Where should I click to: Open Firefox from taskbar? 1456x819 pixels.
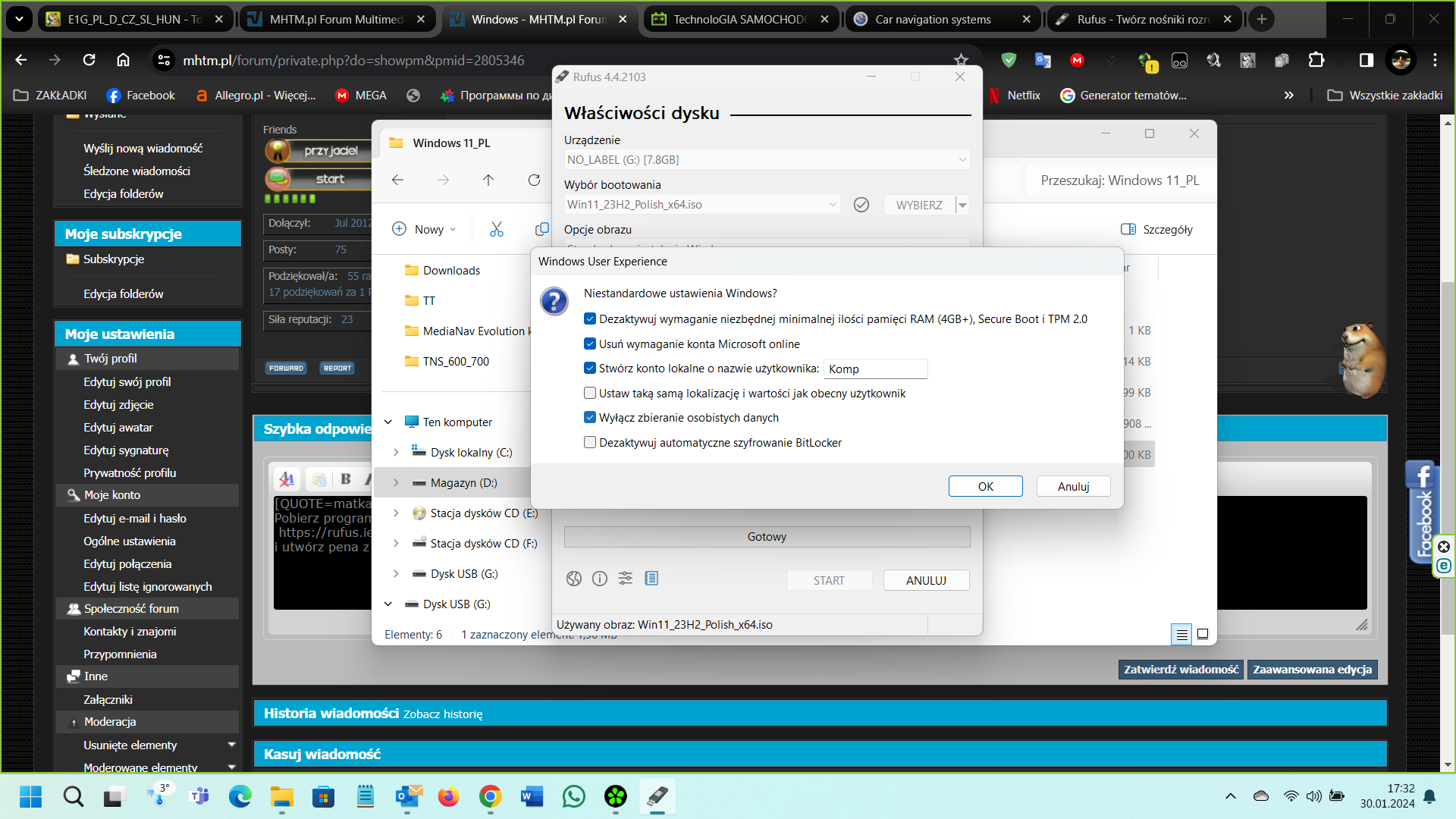pyautogui.click(x=449, y=796)
